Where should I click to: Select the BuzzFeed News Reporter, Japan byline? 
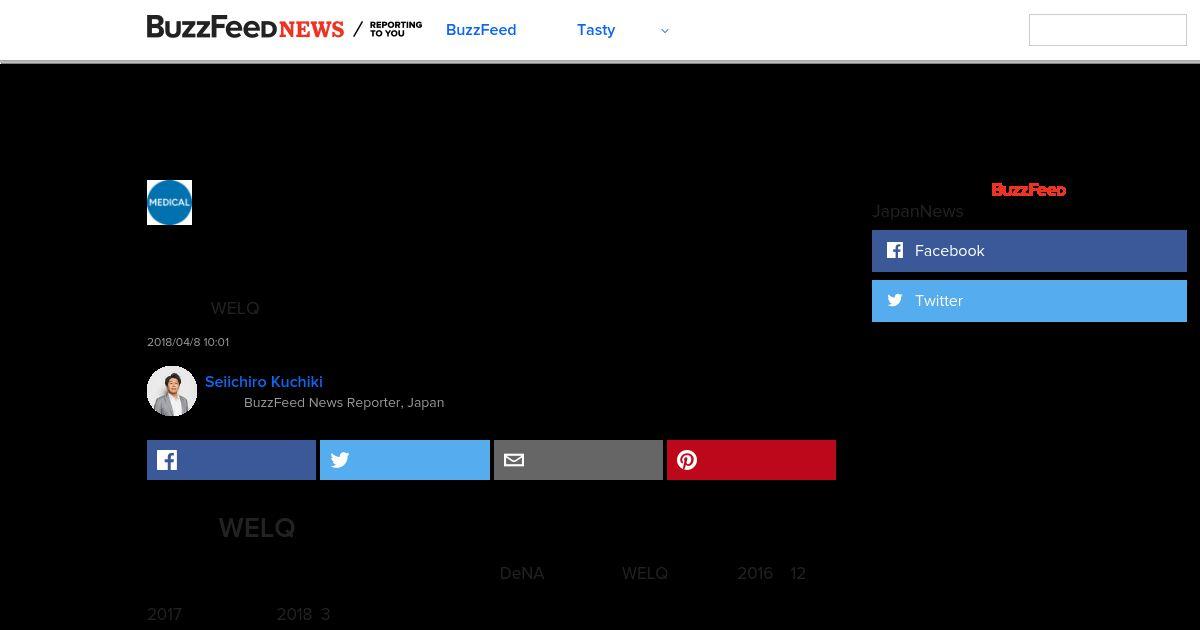click(x=344, y=402)
